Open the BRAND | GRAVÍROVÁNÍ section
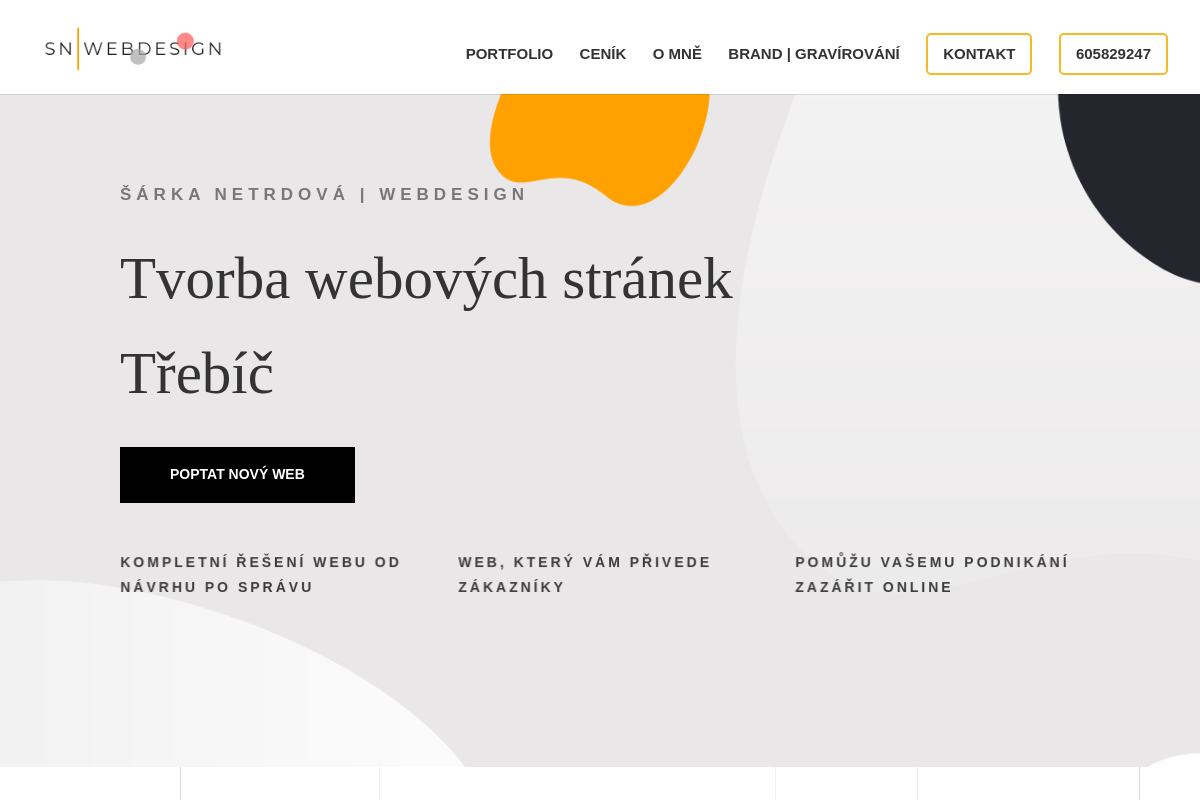Viewport: 1200px width, 800px height. click(x=814, y=54)
